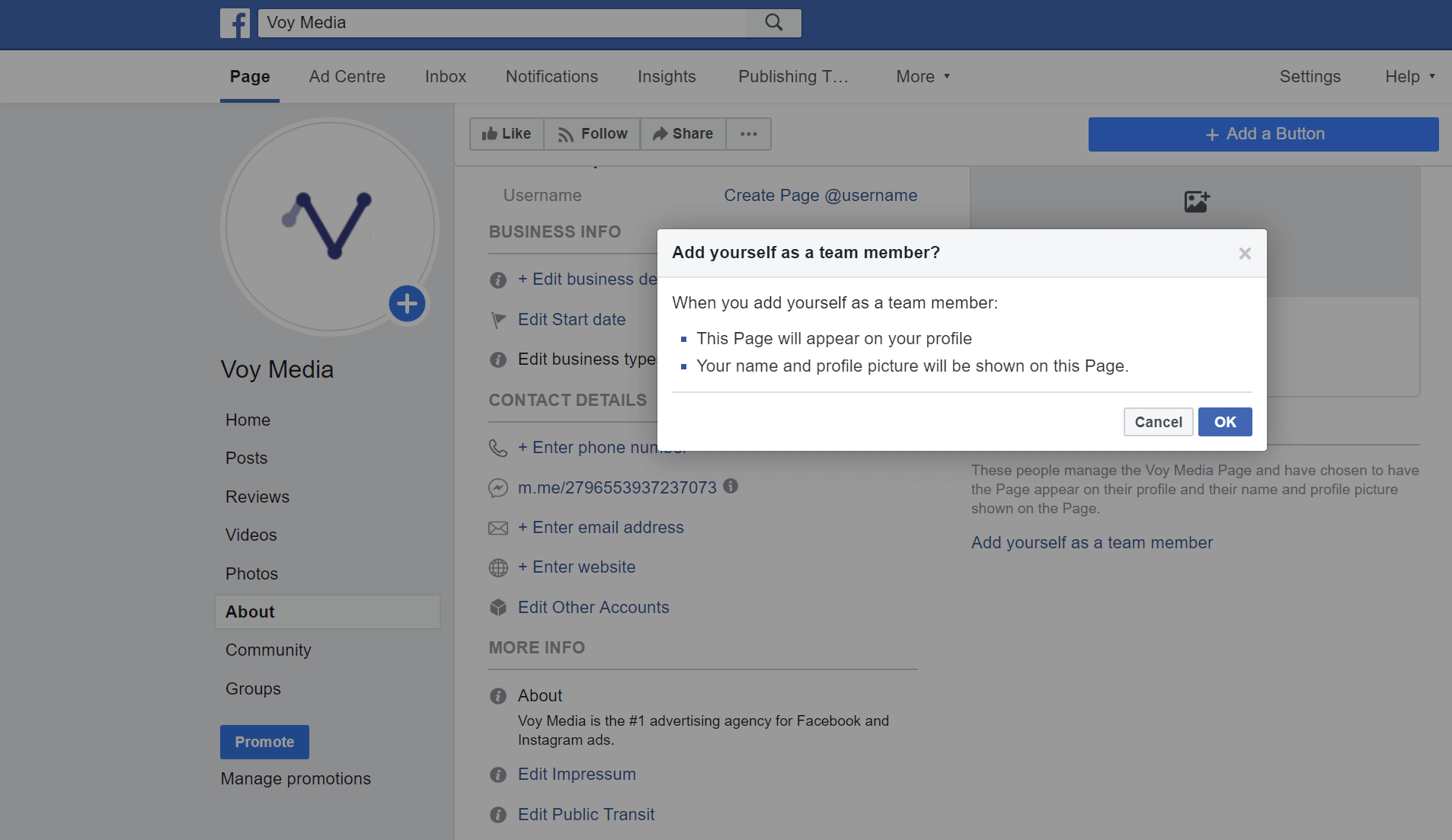Click the info icon next to m.me link
This screenshot has height=840, width=1452.
(x=731, y=486)
